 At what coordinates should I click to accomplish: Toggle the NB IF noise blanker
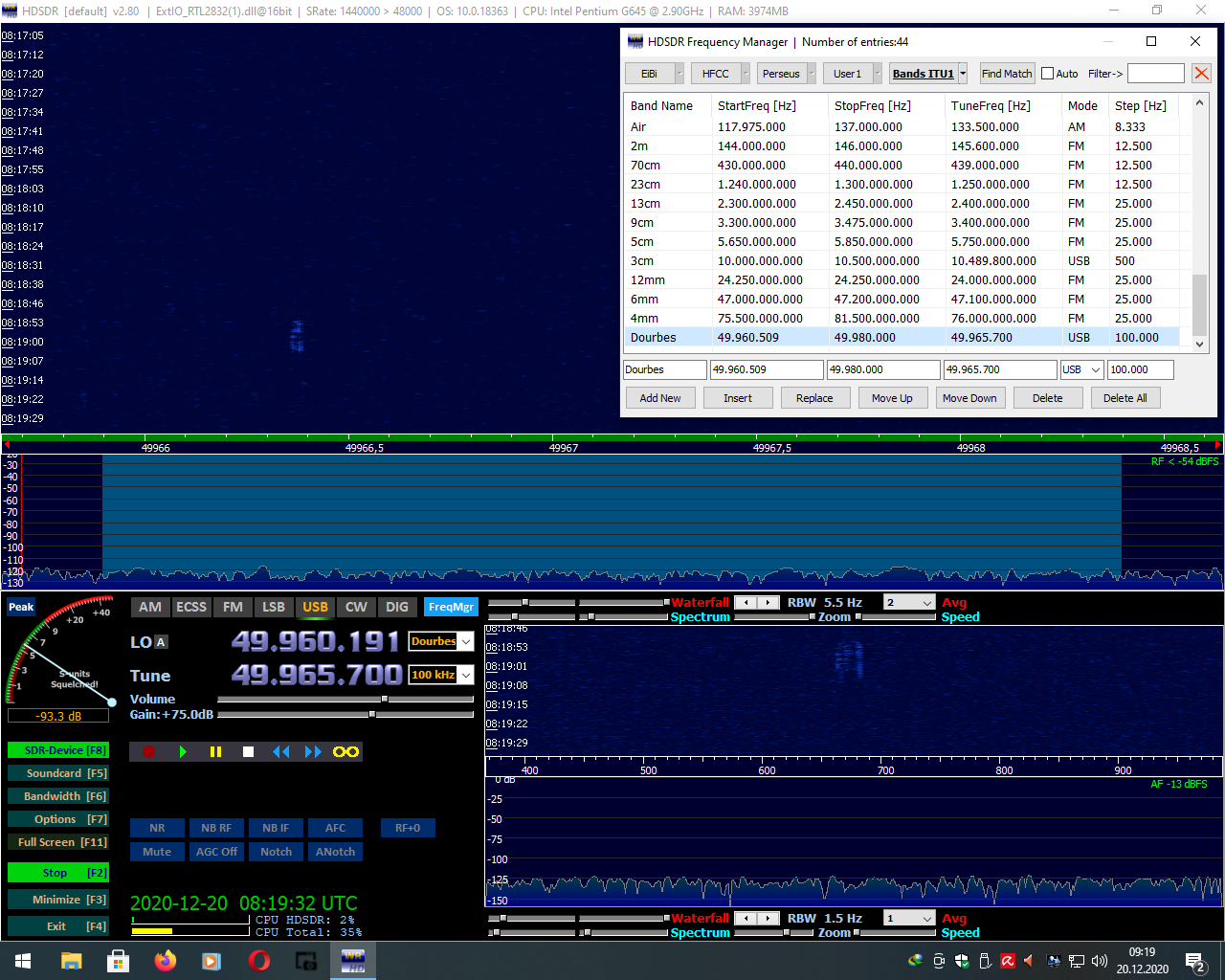pos(276,828)
